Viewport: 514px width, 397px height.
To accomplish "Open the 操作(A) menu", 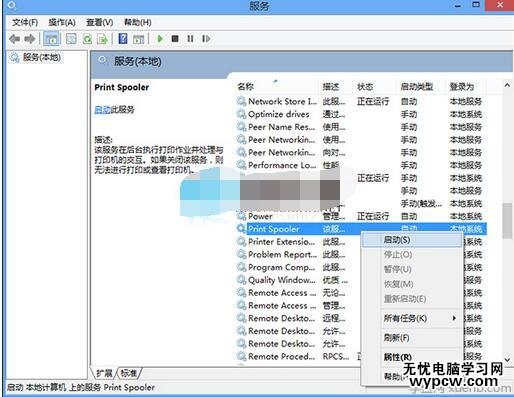I will 62,22.
